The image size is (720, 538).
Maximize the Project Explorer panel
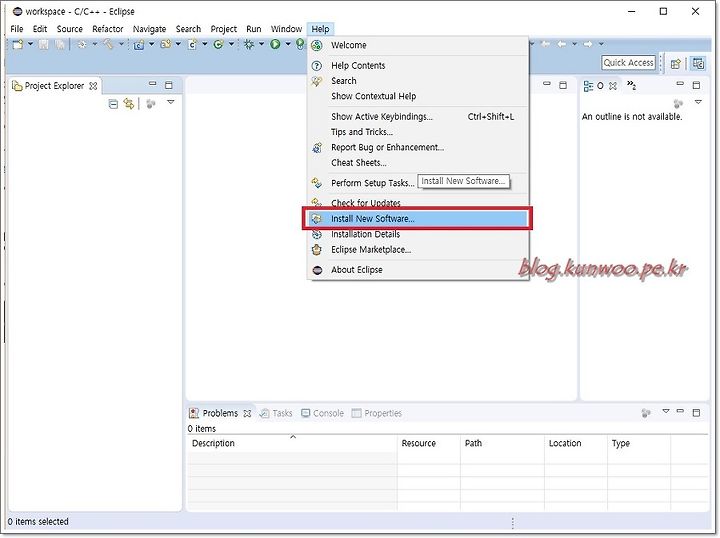click(x=169, y=85)
